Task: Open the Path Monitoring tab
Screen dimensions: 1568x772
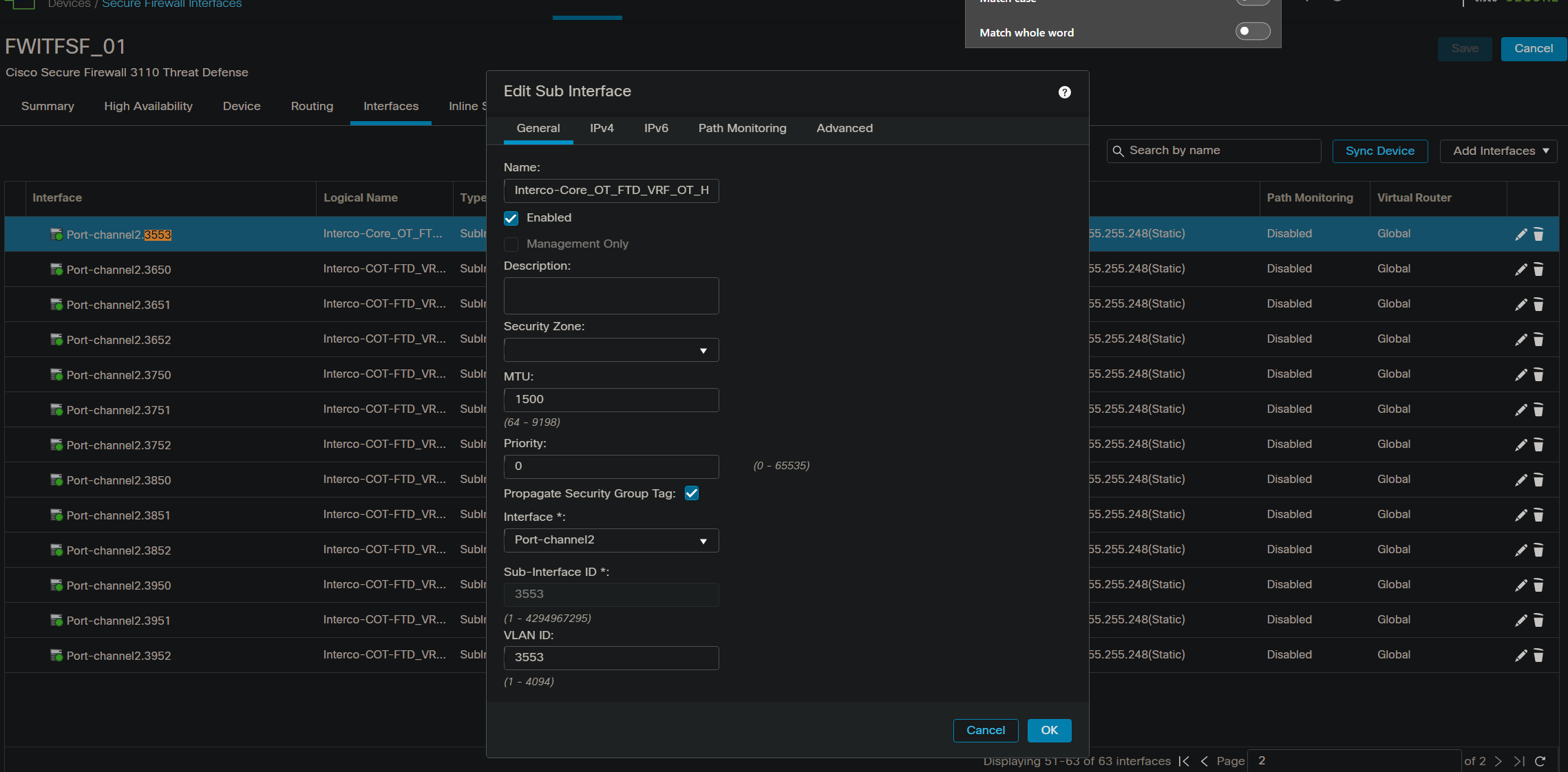Action: point(742,129)
